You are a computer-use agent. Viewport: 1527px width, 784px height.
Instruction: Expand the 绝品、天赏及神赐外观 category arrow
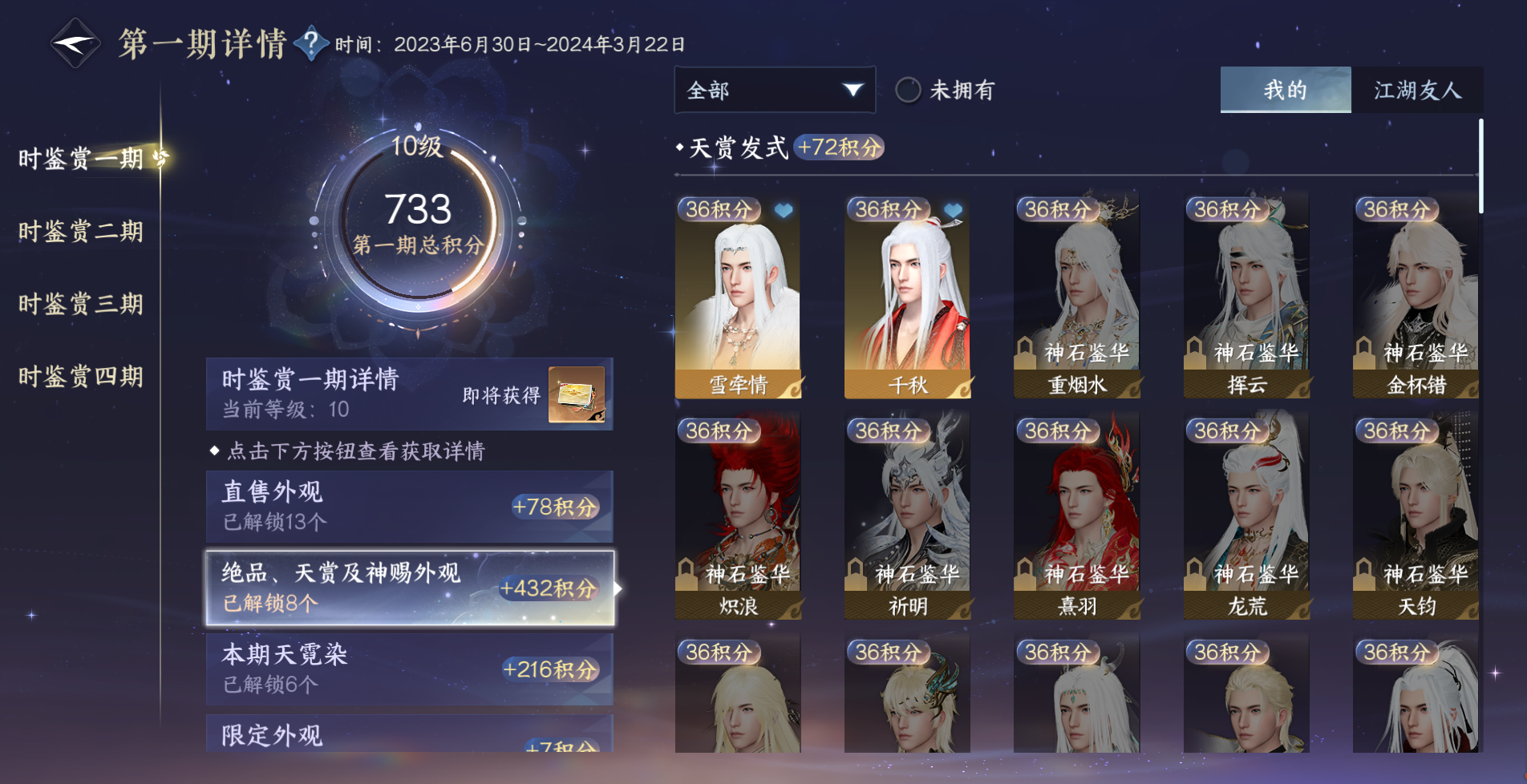tap(618, 588)
